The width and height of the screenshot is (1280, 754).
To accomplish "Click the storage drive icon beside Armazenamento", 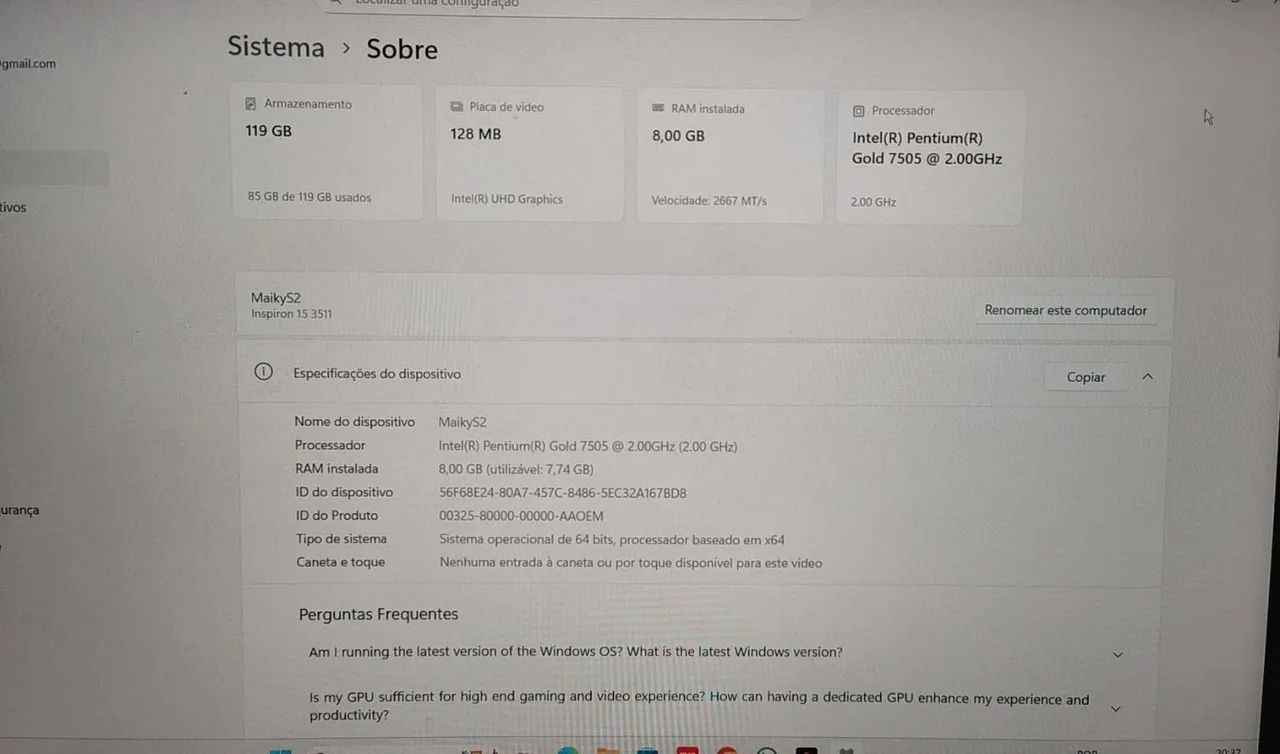I will pyautogui.click(x=251, y=104).
